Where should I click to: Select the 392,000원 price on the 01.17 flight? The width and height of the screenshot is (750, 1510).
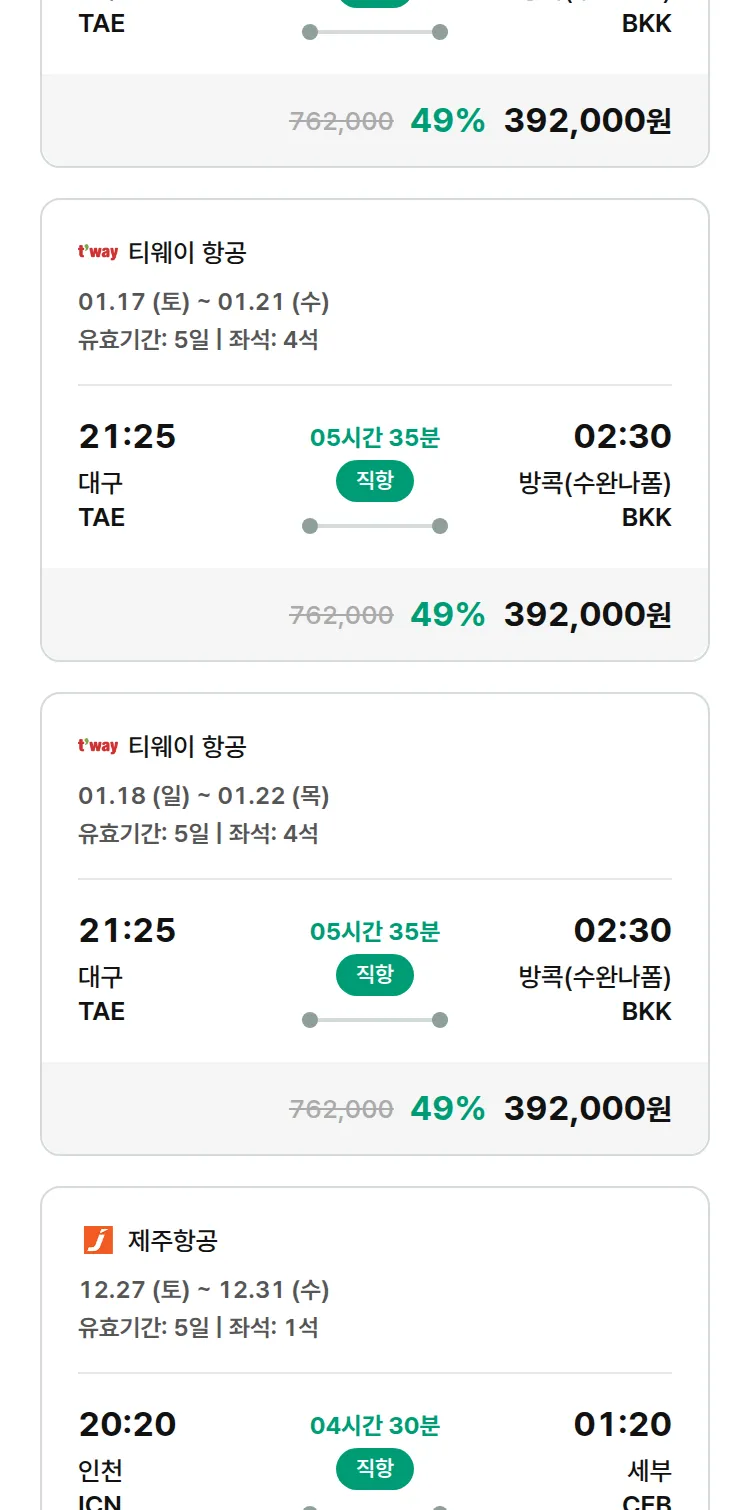click(x=587, y=614)
